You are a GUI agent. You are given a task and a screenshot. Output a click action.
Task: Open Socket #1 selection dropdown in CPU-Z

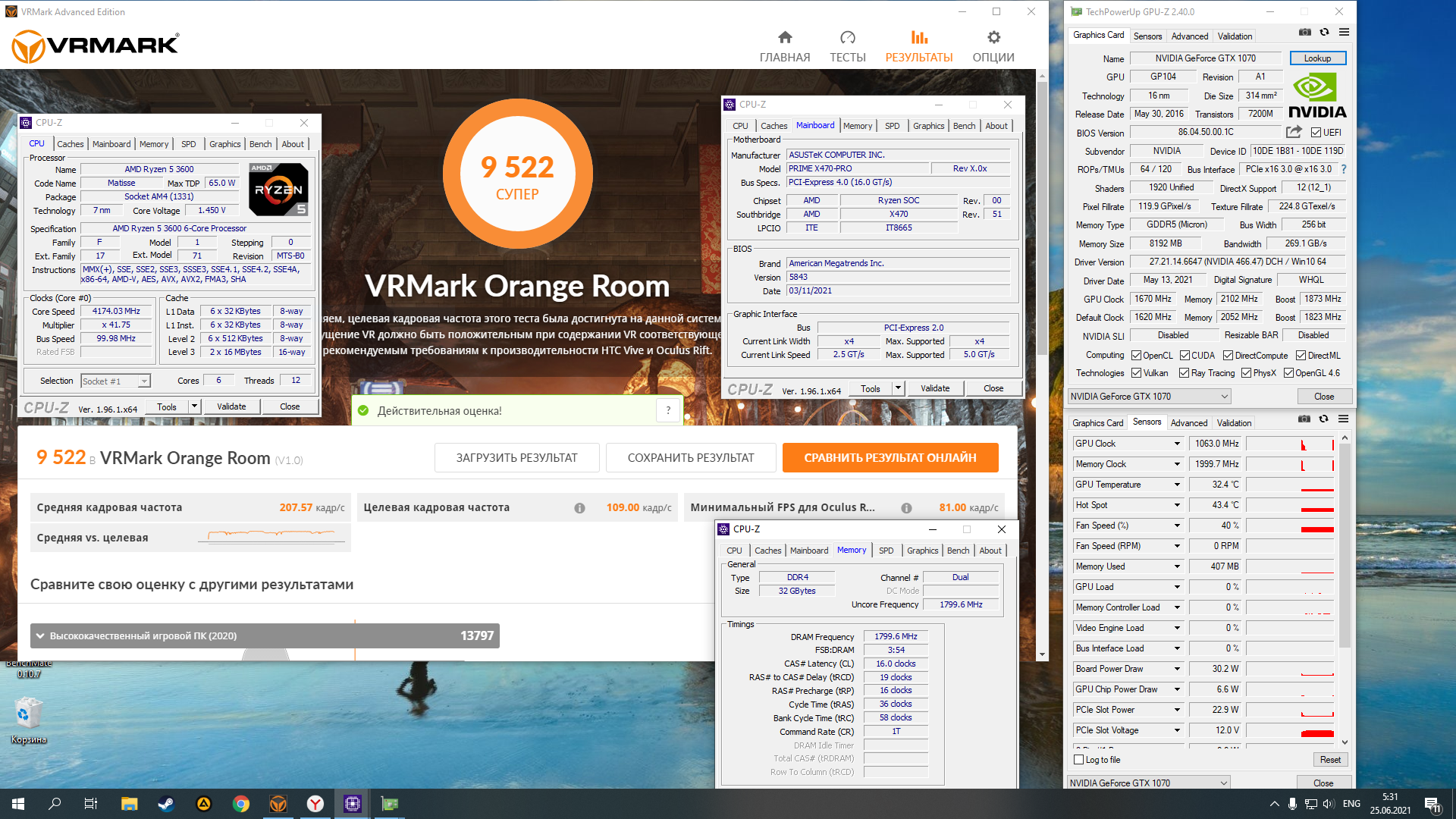click(116, 381)
